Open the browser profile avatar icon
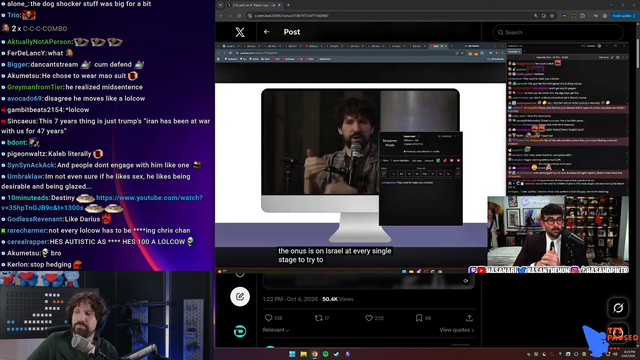The width and height of the screenshot is (640, 360). pos(605,16)
